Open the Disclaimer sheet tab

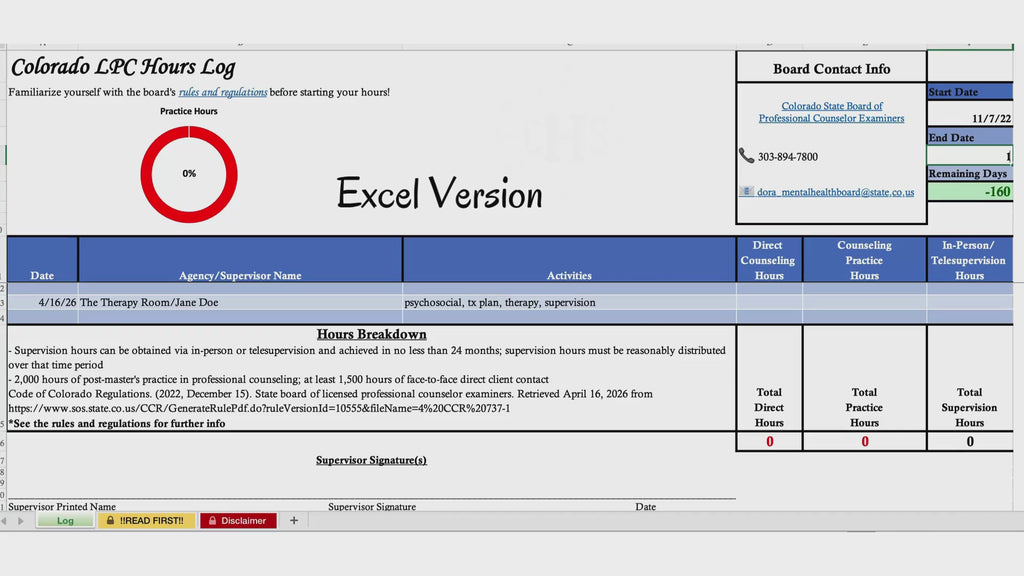238,520
